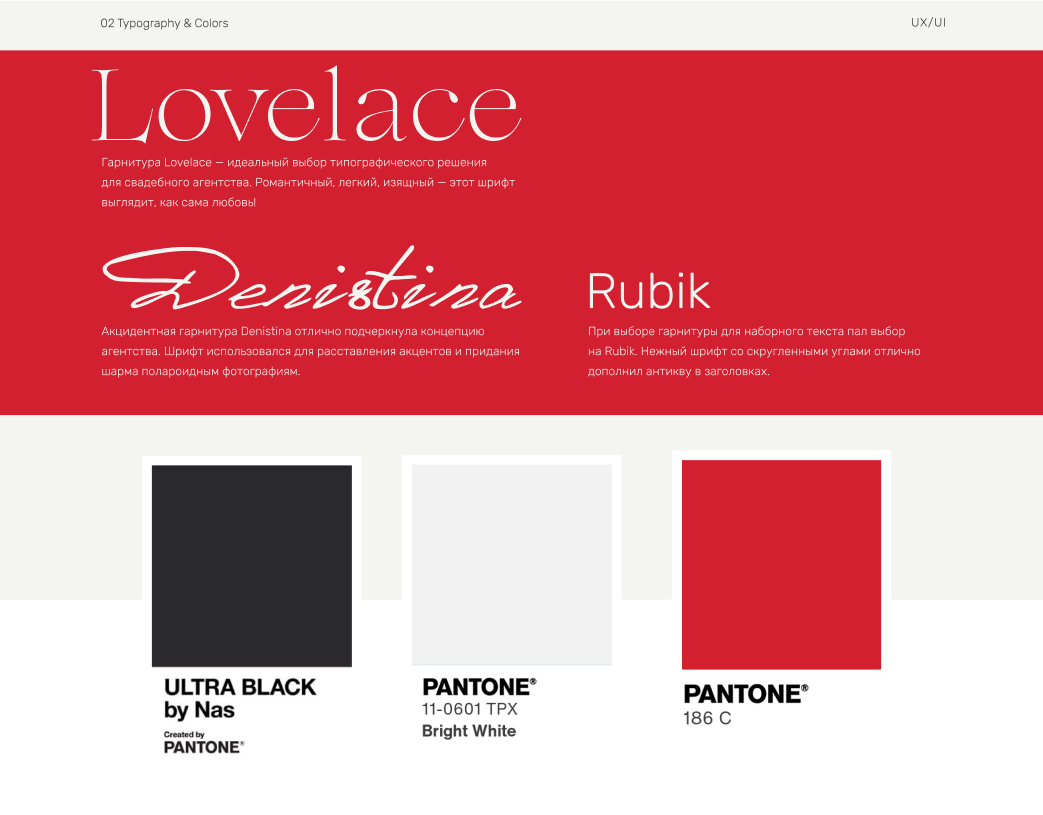This screenshot has height=815, width=1043.
Task: Click the Rubik font name heading
Action: pos(648,291)
